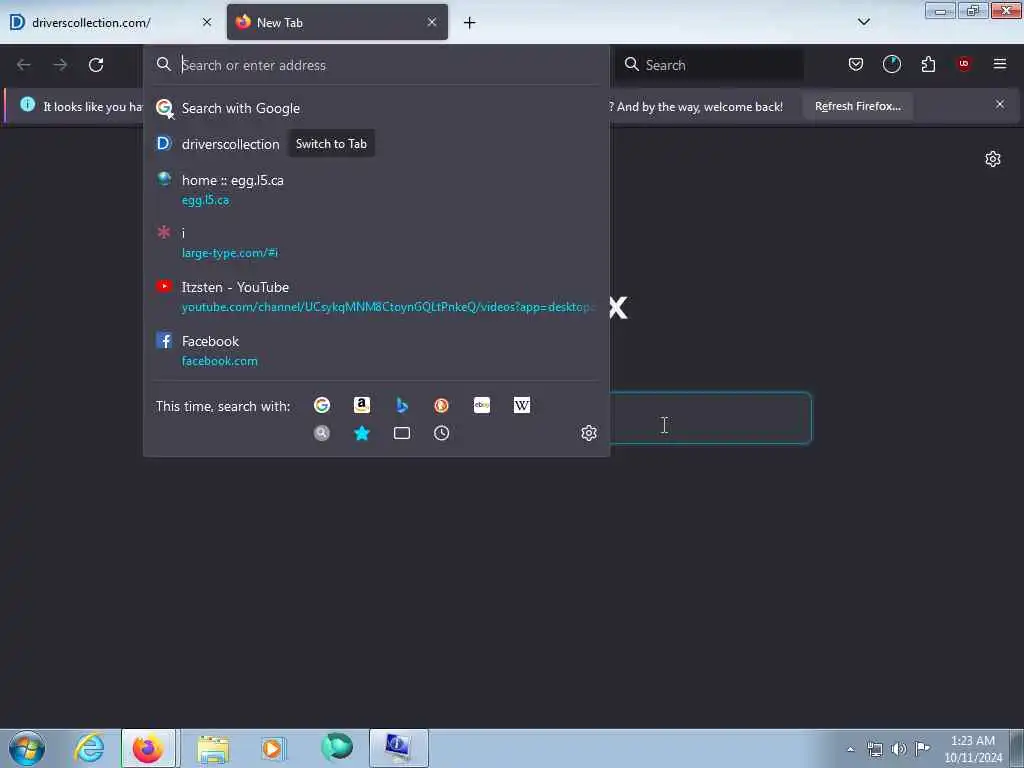Open the Firefox extensions puzzle icon

click(928, 64)
